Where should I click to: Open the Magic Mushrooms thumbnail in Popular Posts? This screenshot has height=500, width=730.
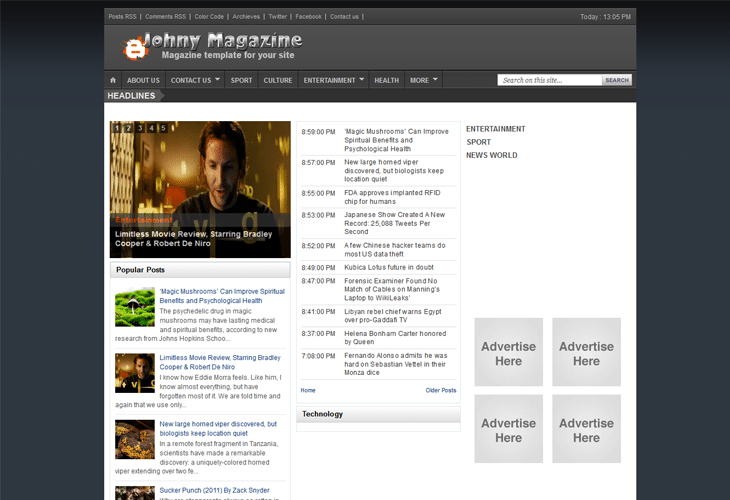(135, 307)
